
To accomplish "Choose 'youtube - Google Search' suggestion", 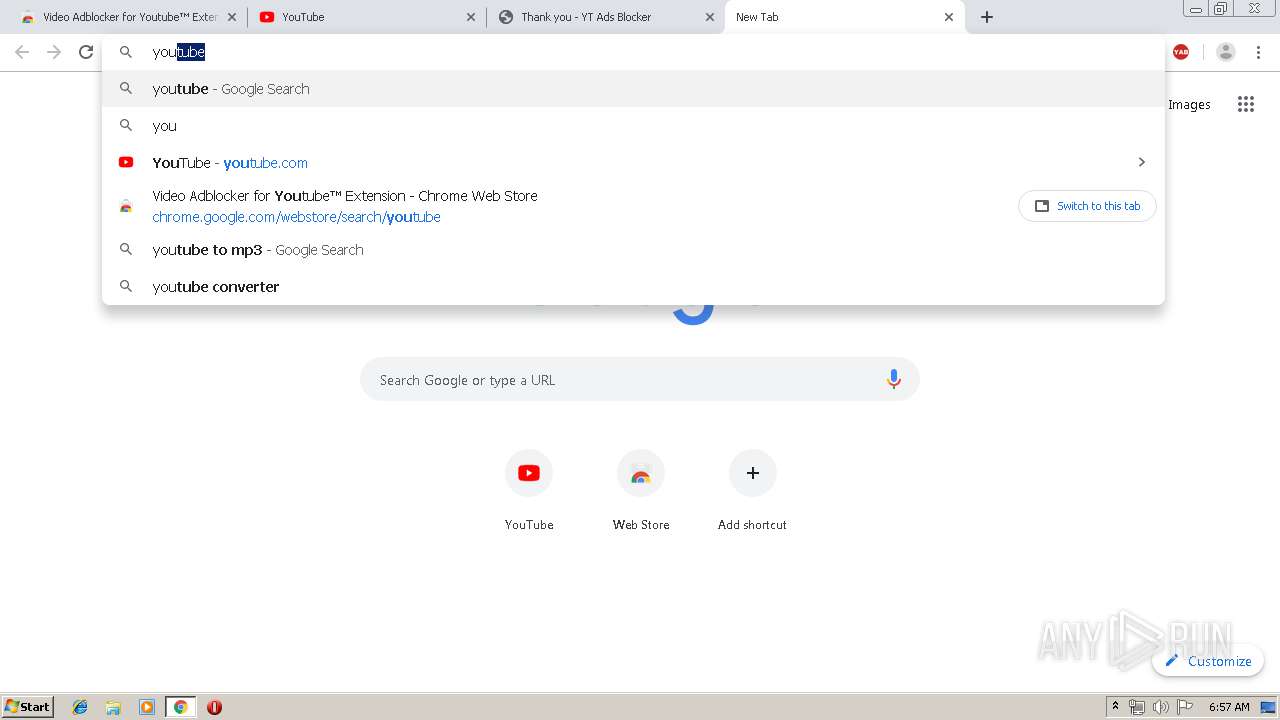I will pyautogui.click(x=633, y=89).
